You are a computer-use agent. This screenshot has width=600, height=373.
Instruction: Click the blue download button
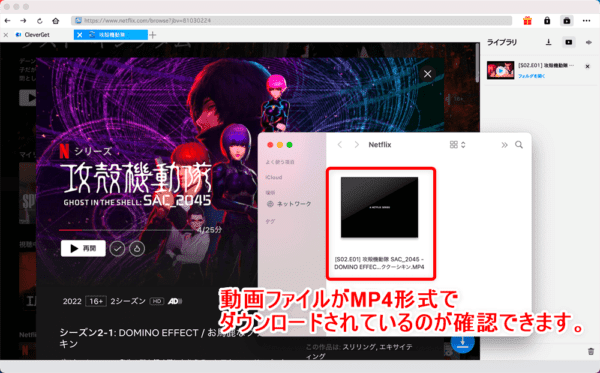[462, 342]
